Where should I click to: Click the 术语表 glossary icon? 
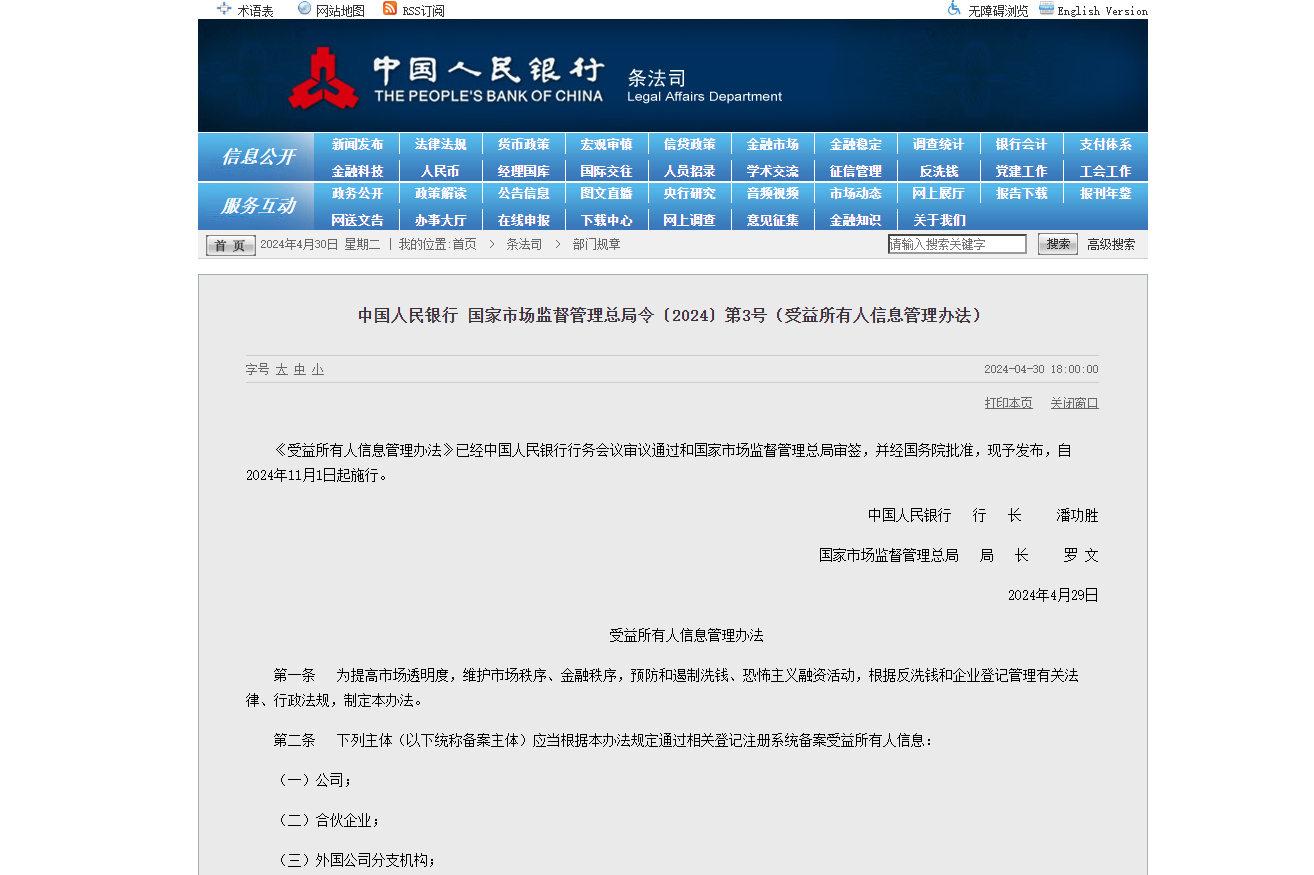224,9
